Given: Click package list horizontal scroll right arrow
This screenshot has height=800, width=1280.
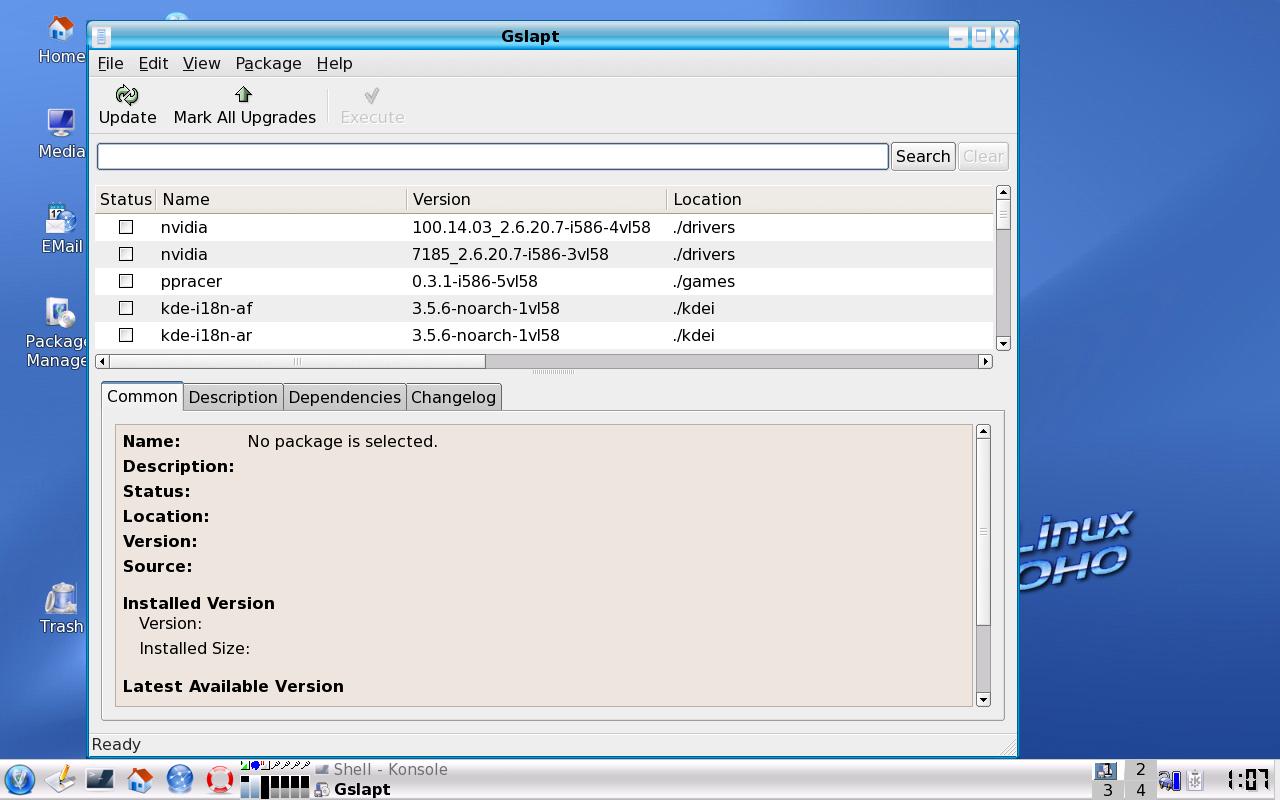Looking at the screenshot, I should (985, 361).
